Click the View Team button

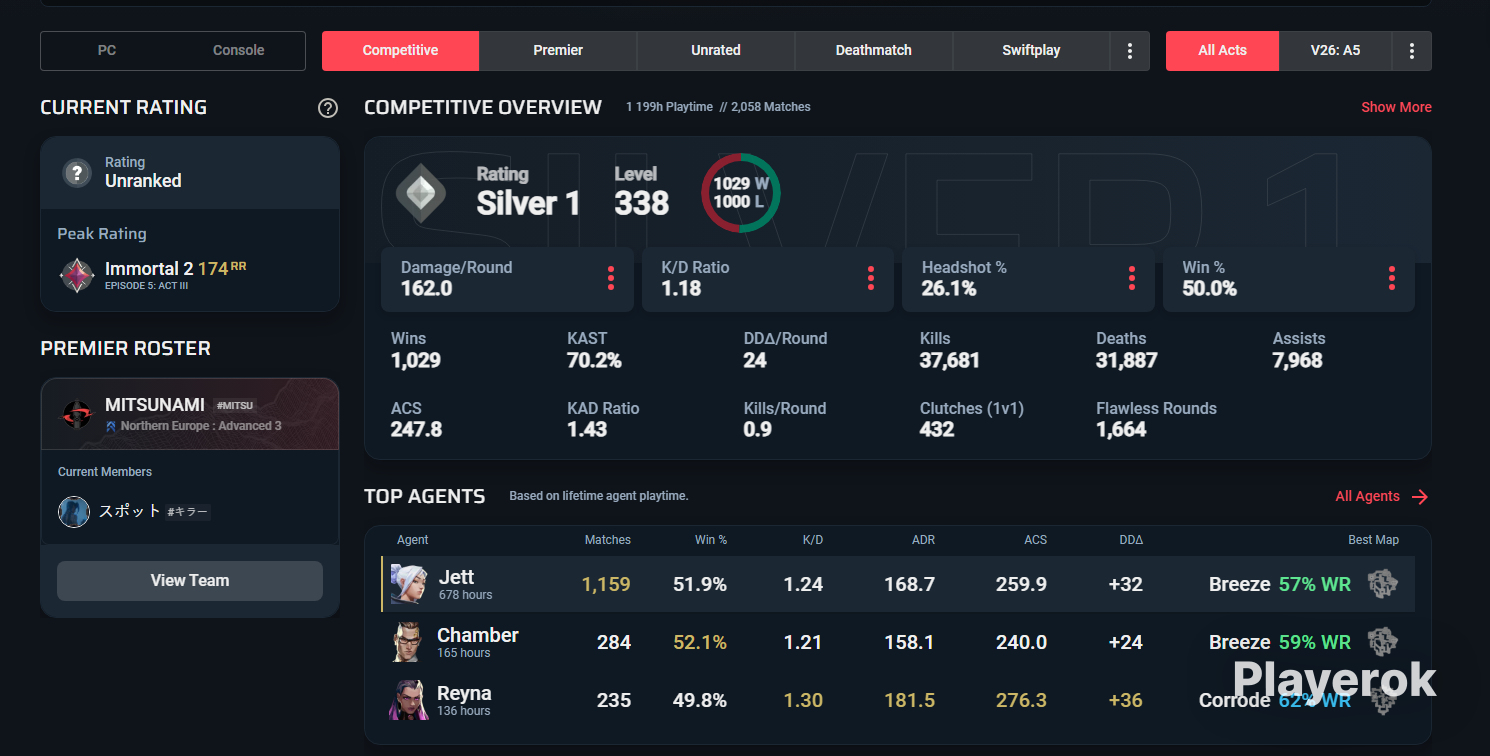(x=190, y=581)
